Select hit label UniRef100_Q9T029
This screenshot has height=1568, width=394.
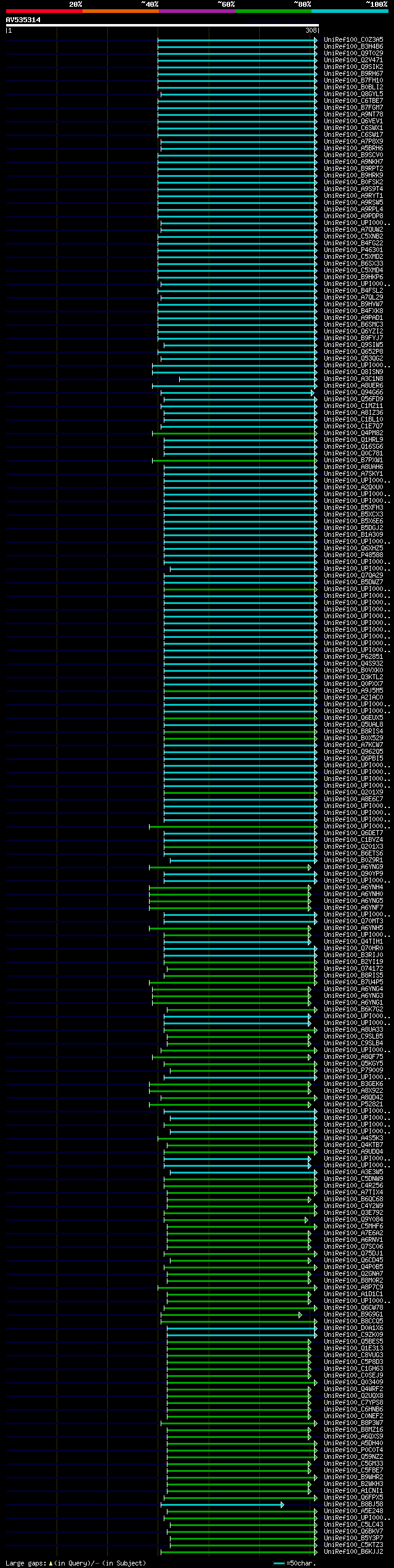(353, 54)
